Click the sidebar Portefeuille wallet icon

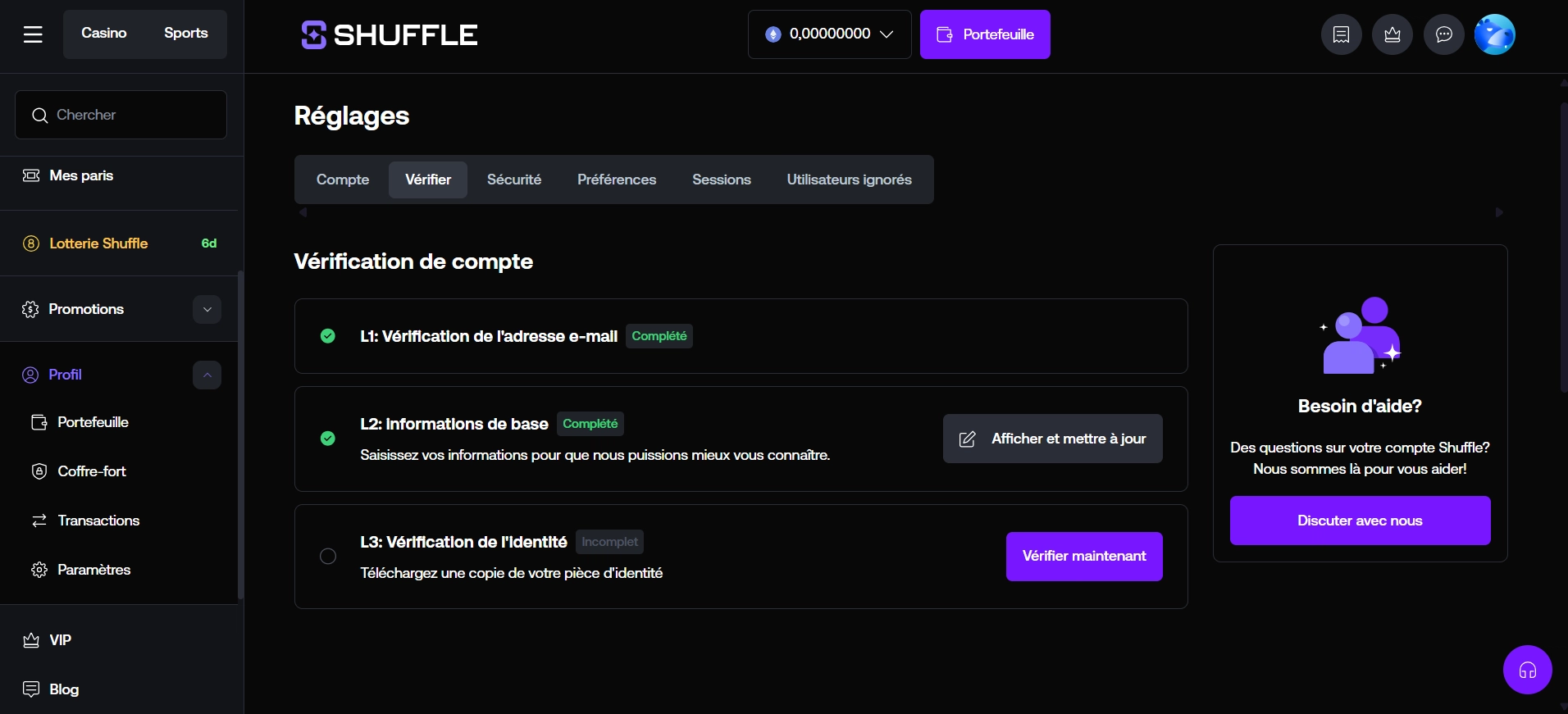(x=39, y=422)
